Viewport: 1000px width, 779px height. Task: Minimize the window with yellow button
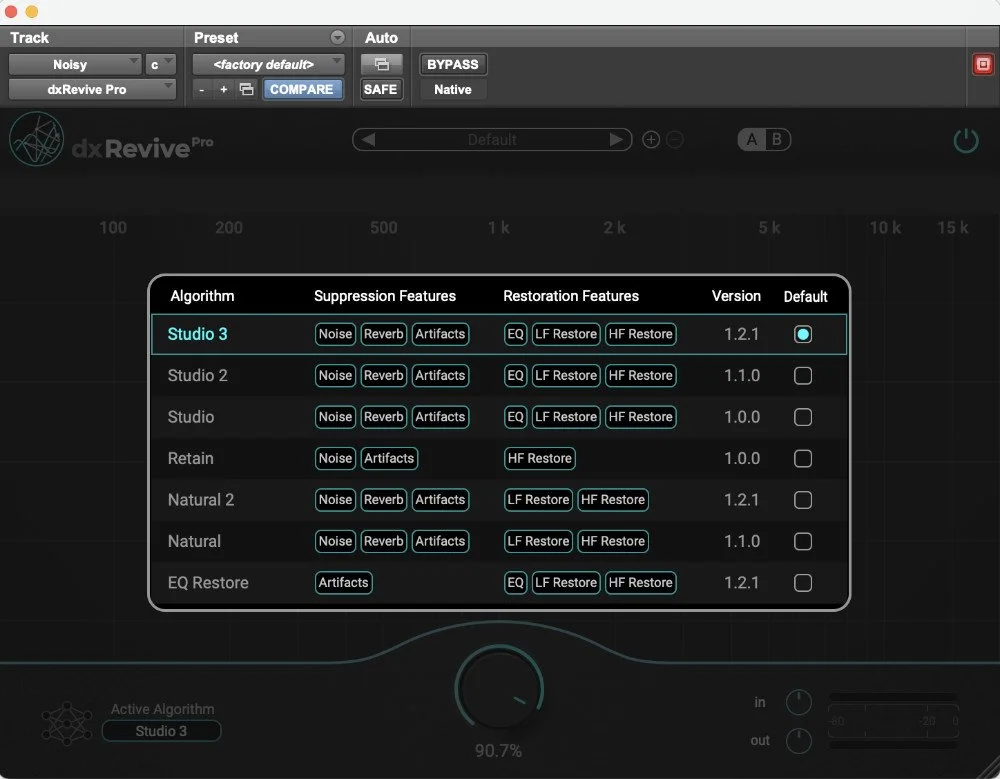[31, 11]
